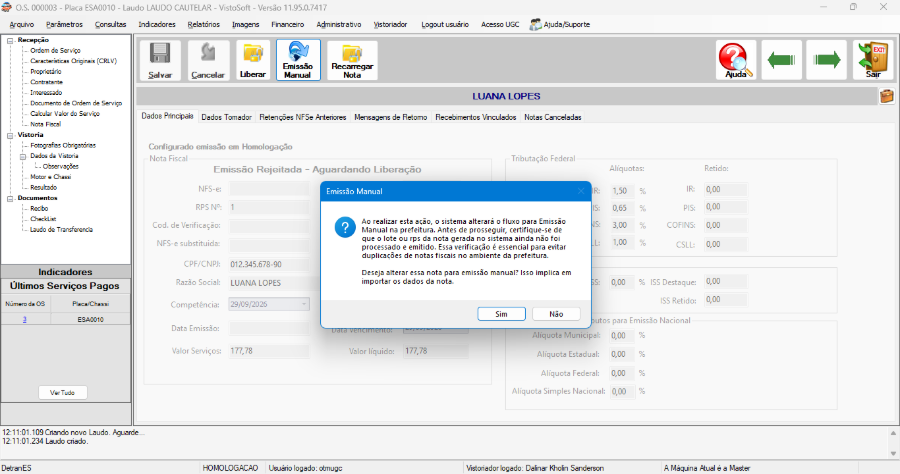Select CheckList tree item
Viewport: 900px width, 474px height.
click(43, 219)
